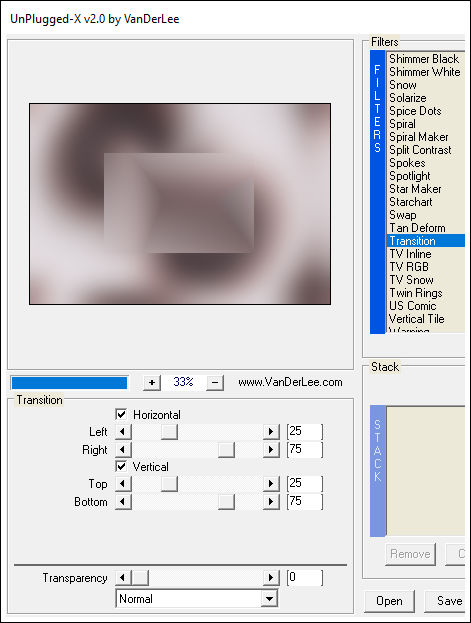The height and width of the screenshot is (623, 471).
Task: Pick the Solarize filter
Action: point(407,98)
